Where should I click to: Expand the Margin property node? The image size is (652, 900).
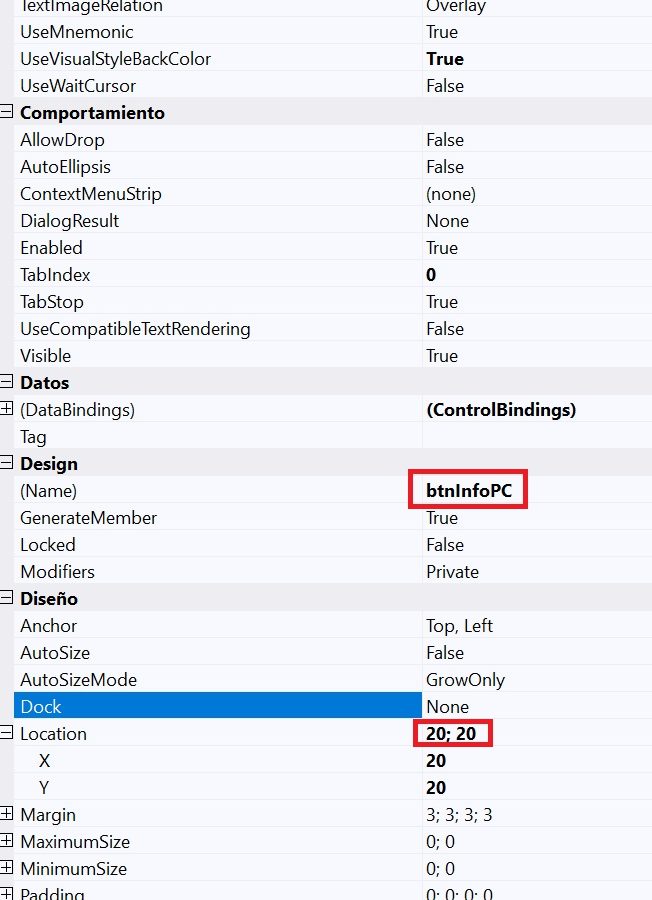[x=7, y=815]
